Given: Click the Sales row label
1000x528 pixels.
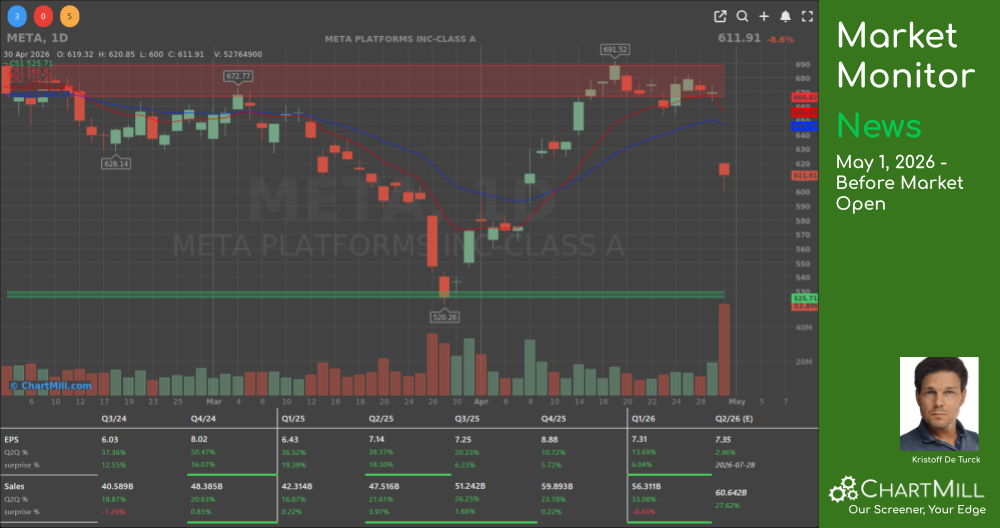Looking at the screenshot, I should click(x=15, y=486).
